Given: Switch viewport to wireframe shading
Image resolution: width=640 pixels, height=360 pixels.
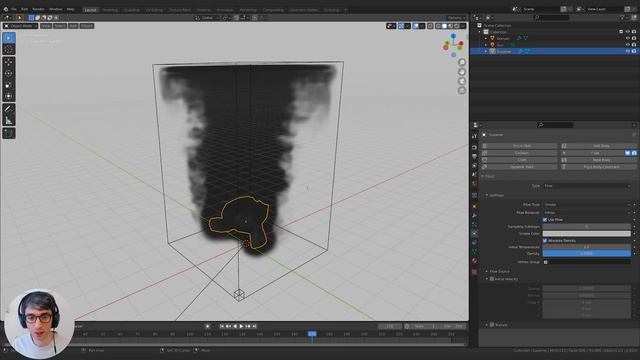Looking at the screenshot, I should click(438, 26).
